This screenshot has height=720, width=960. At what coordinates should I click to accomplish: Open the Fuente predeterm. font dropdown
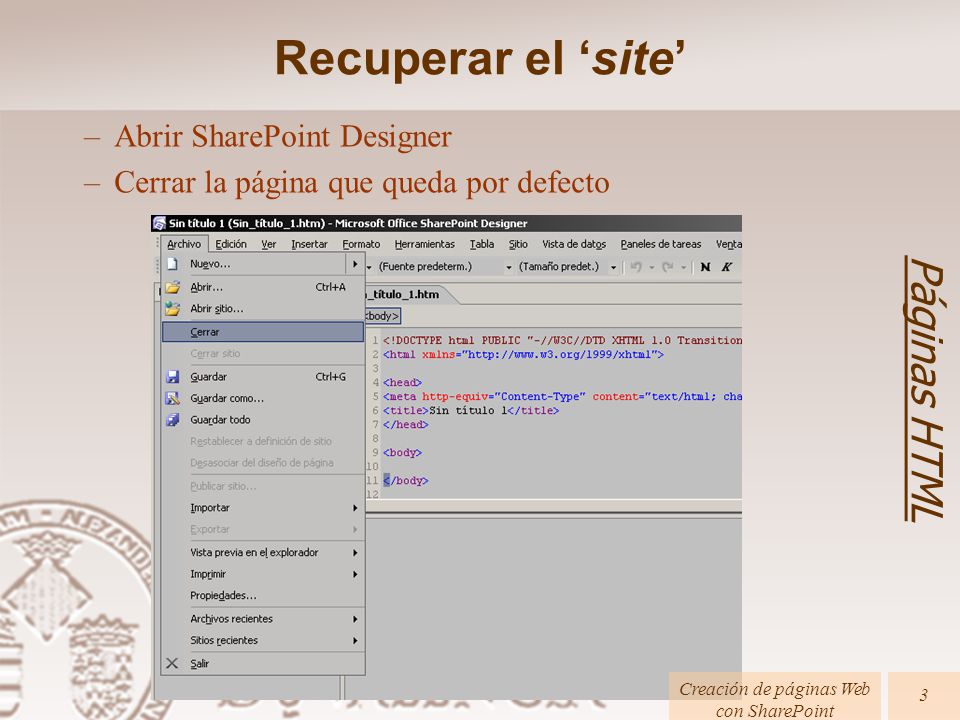508,267
